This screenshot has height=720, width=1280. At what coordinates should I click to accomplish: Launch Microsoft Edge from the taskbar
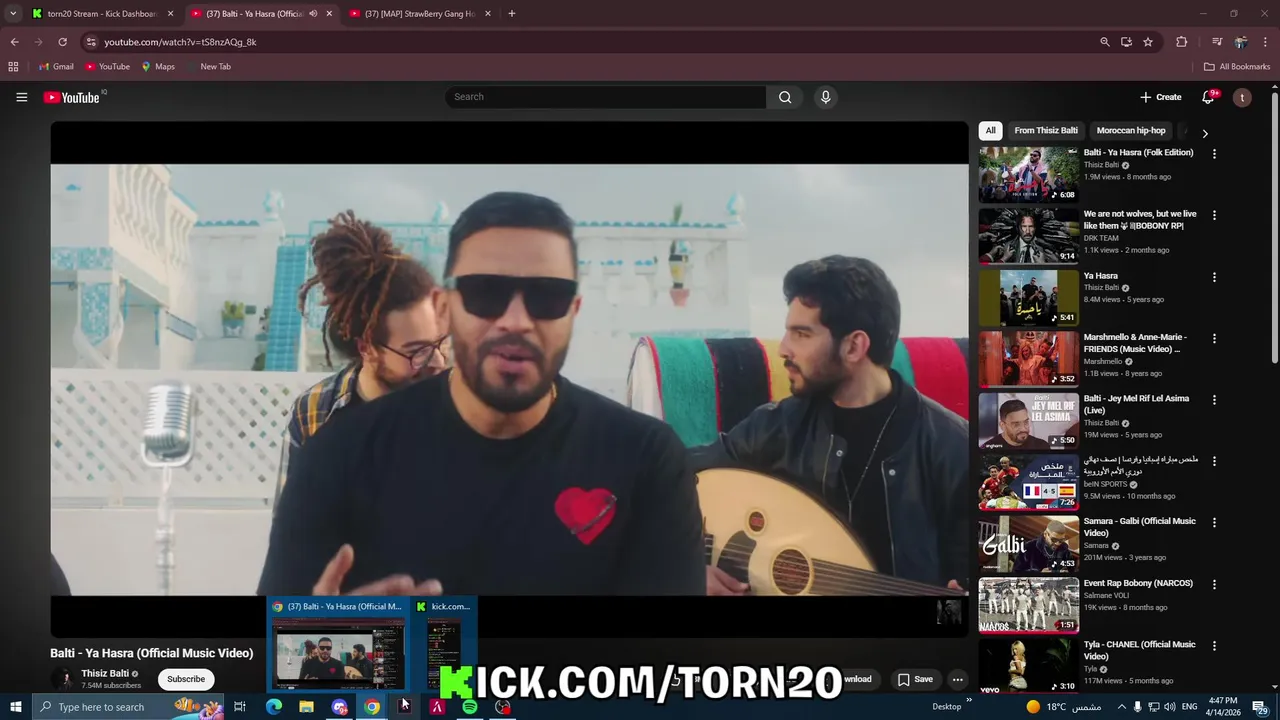(x=274, y=707)
